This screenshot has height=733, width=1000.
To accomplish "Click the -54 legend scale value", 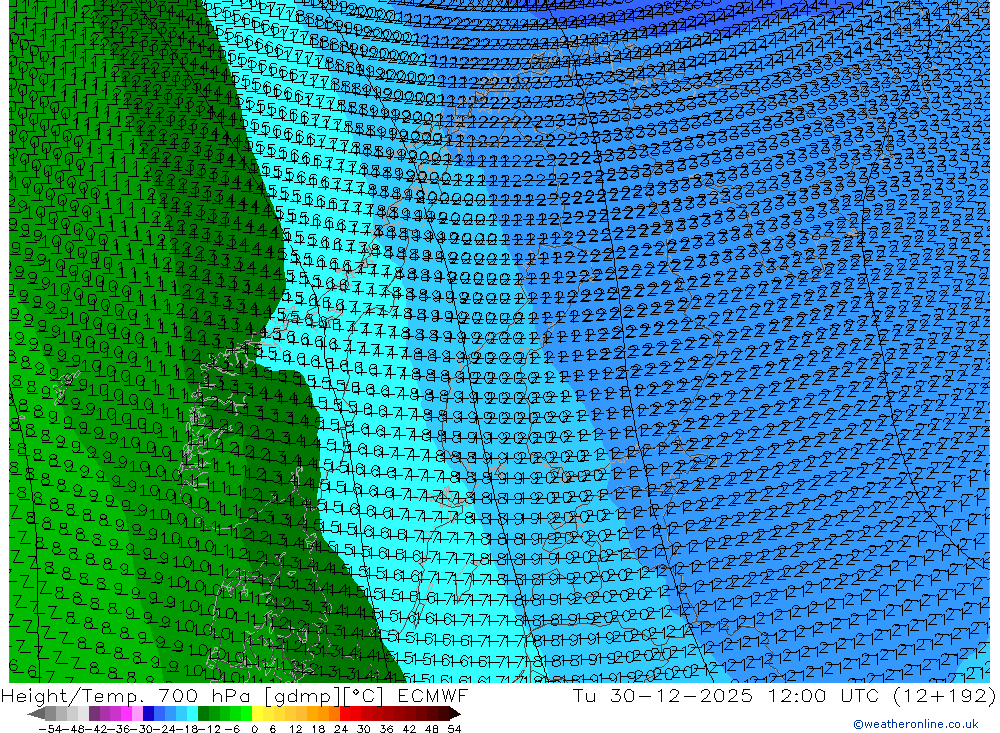I will (51, 729).
